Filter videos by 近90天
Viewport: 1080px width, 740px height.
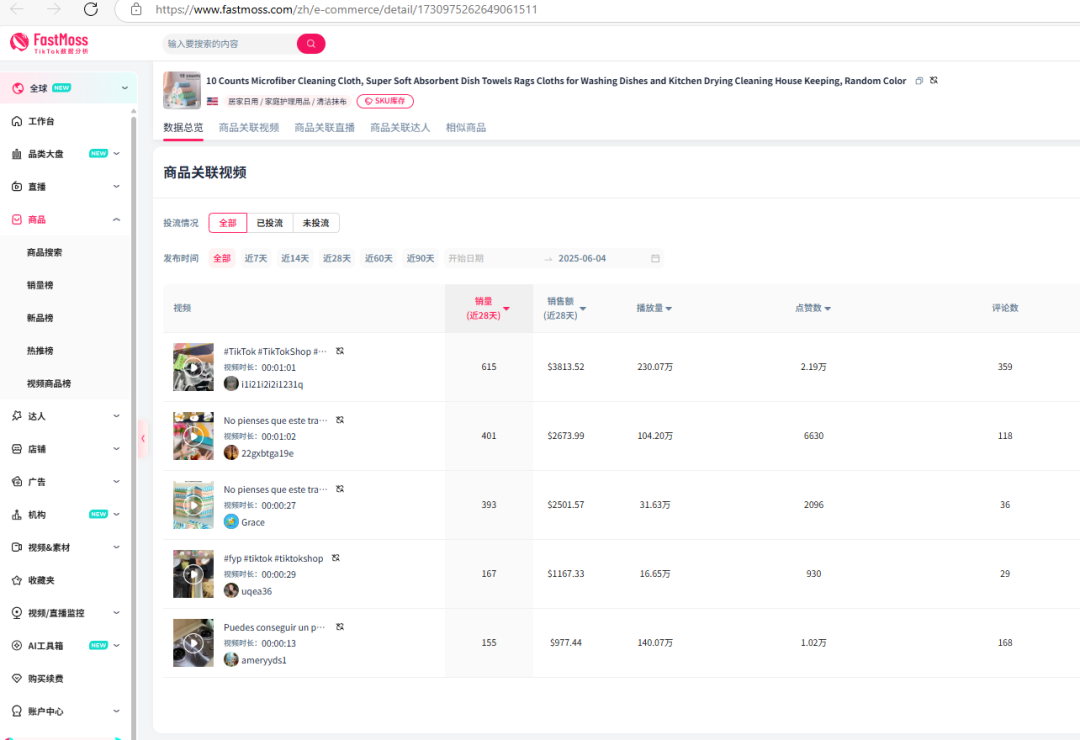click(x=420, y=258)
